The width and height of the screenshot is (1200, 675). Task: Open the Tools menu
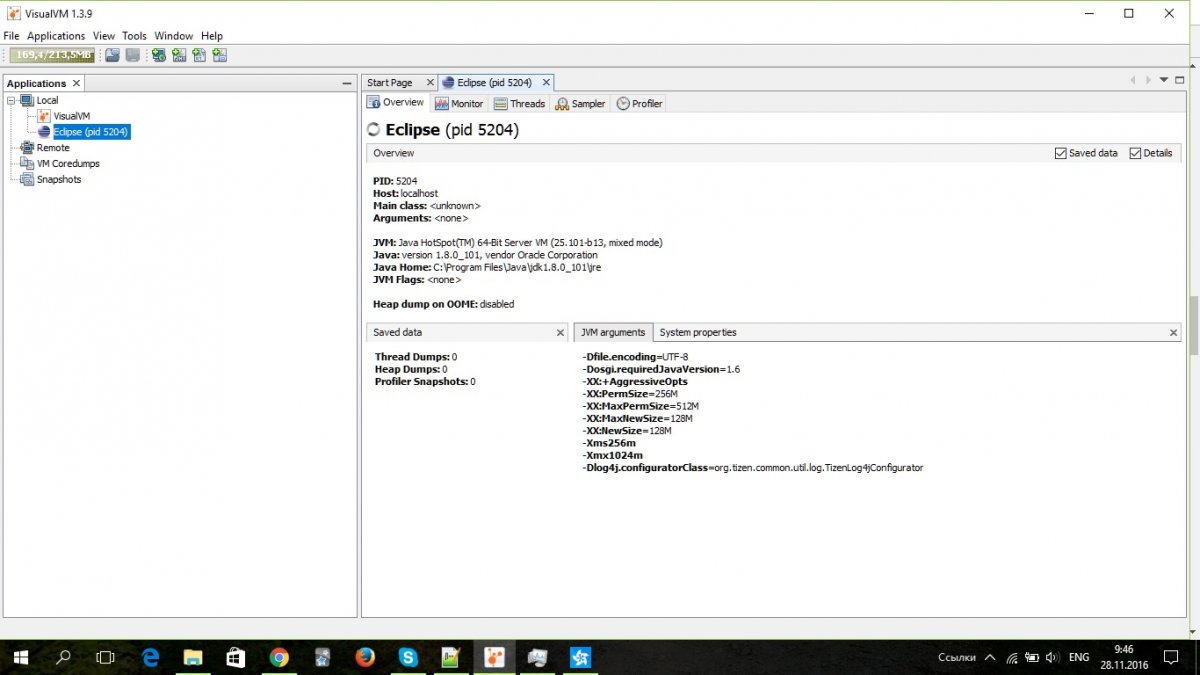point(134,36)
